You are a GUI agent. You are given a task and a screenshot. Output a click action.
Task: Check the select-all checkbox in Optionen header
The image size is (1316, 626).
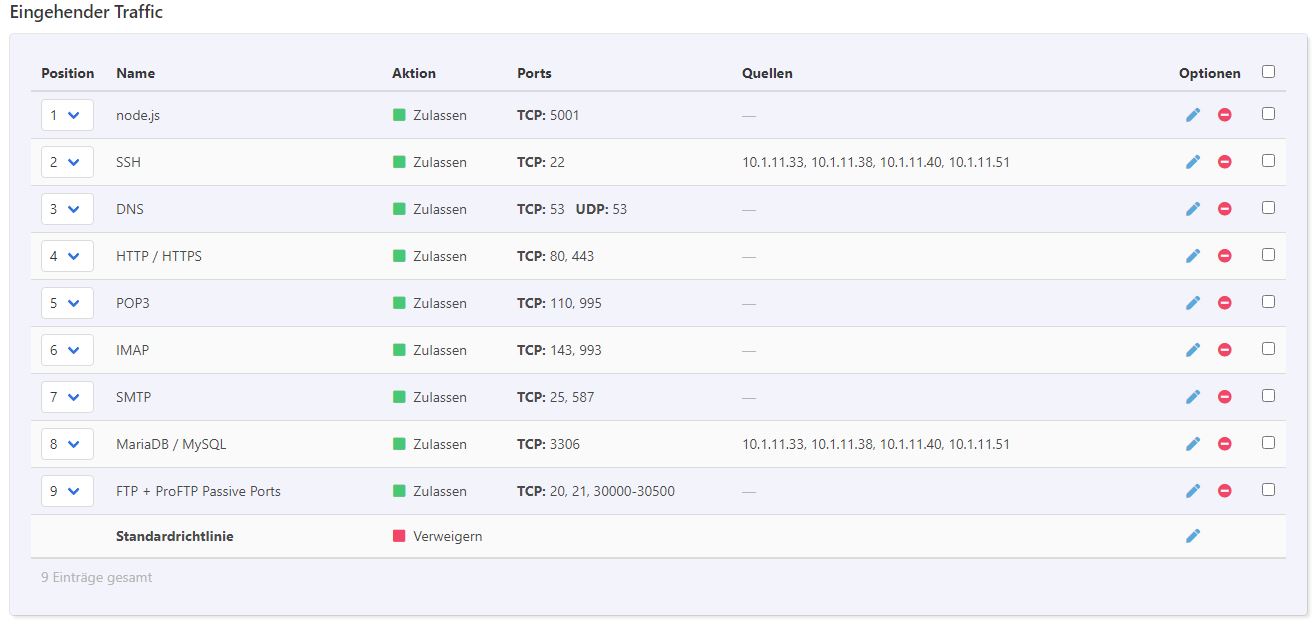[1268, 72]
